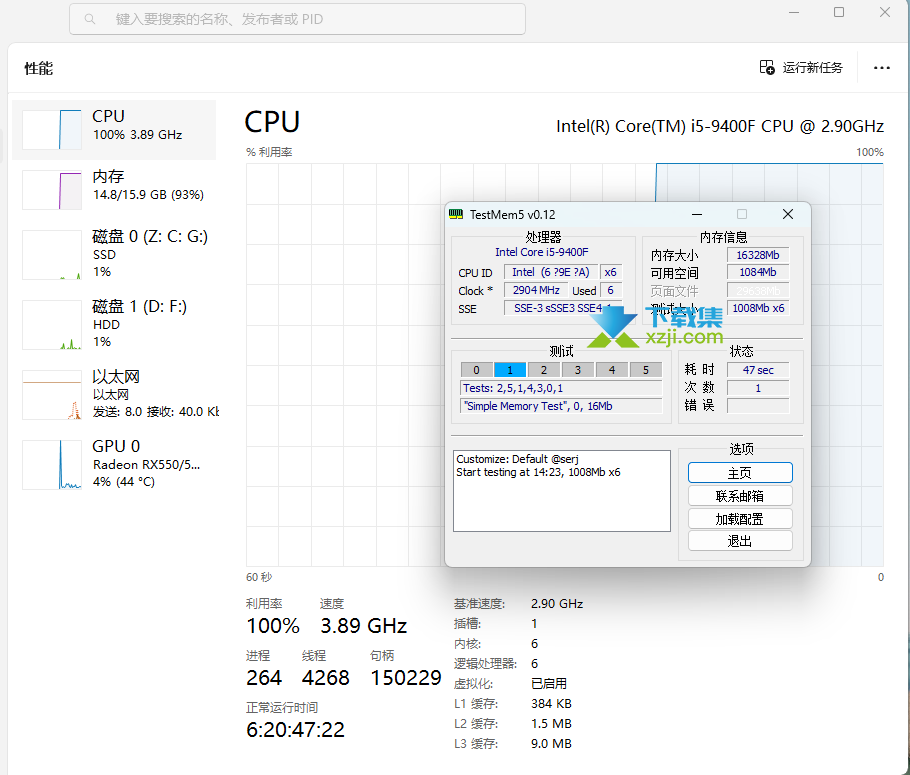Image resolution: width=910 pixels, height=775 pixels.
Task: Open Disk 0 (Z: C: G:) SSD item
Action: (x=114, y=254)
